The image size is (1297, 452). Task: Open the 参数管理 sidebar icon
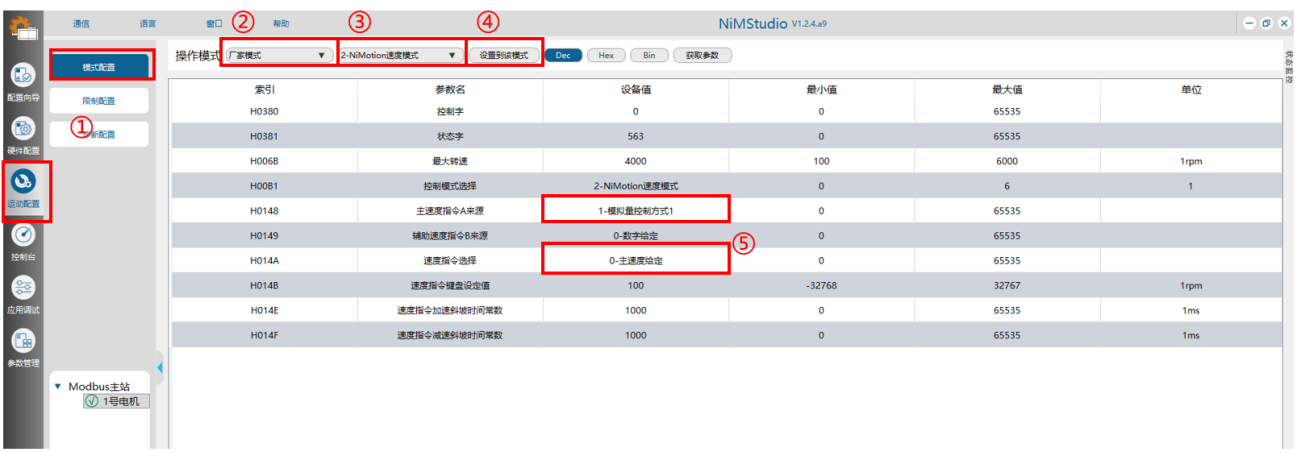23,341
